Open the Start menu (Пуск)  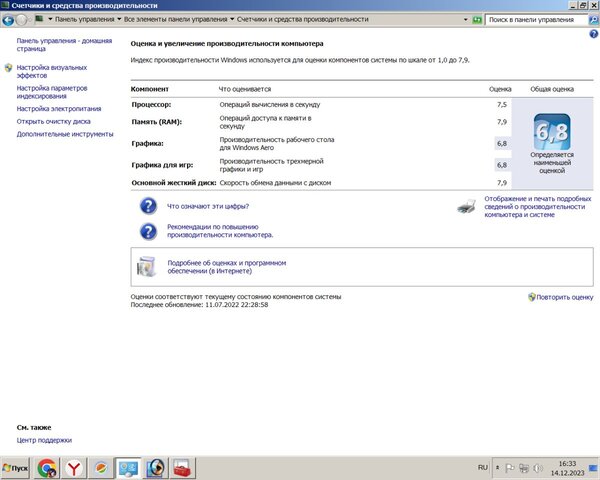pyautogui.click(x=17, y=467)
